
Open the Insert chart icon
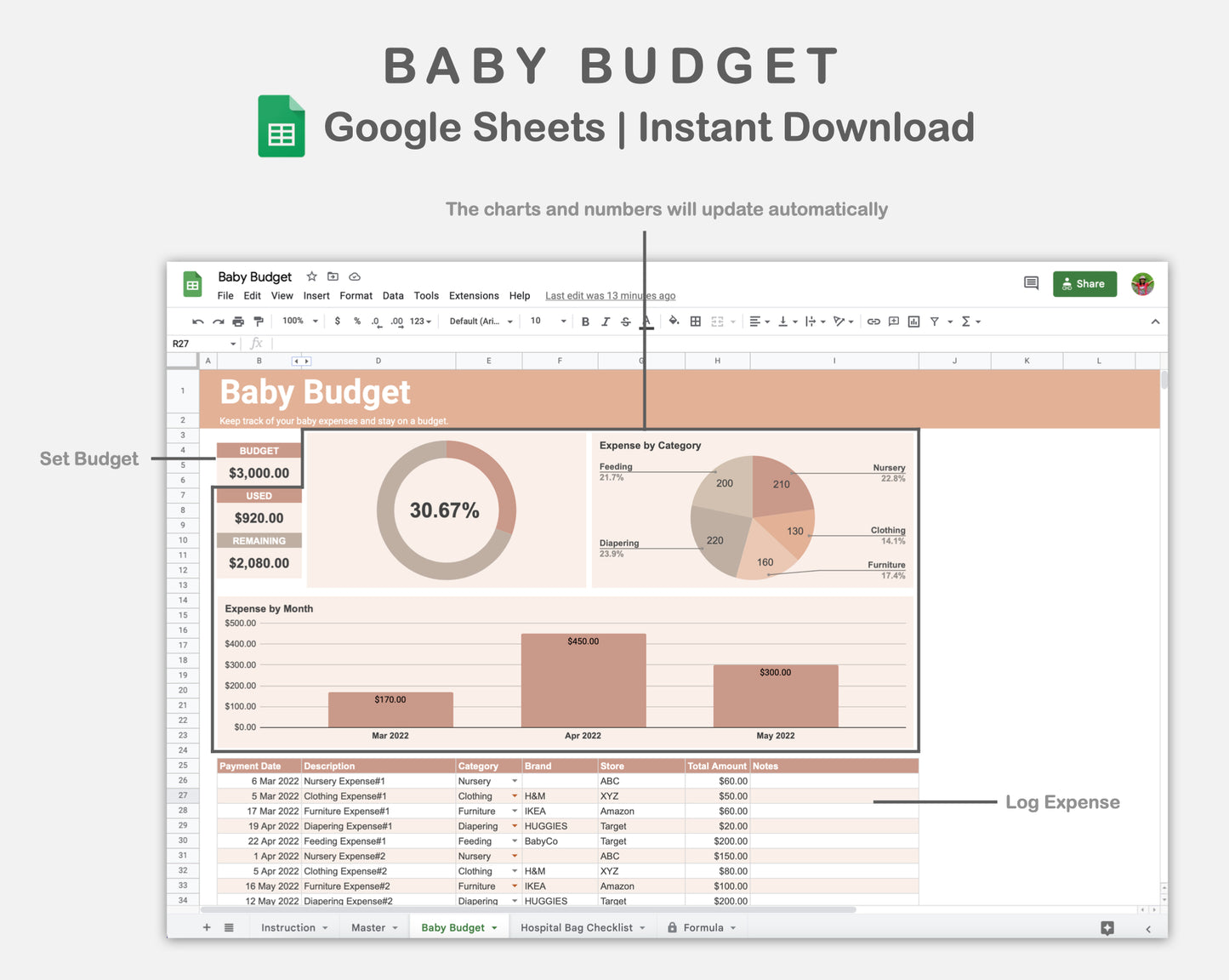click(x=913, y=321)
